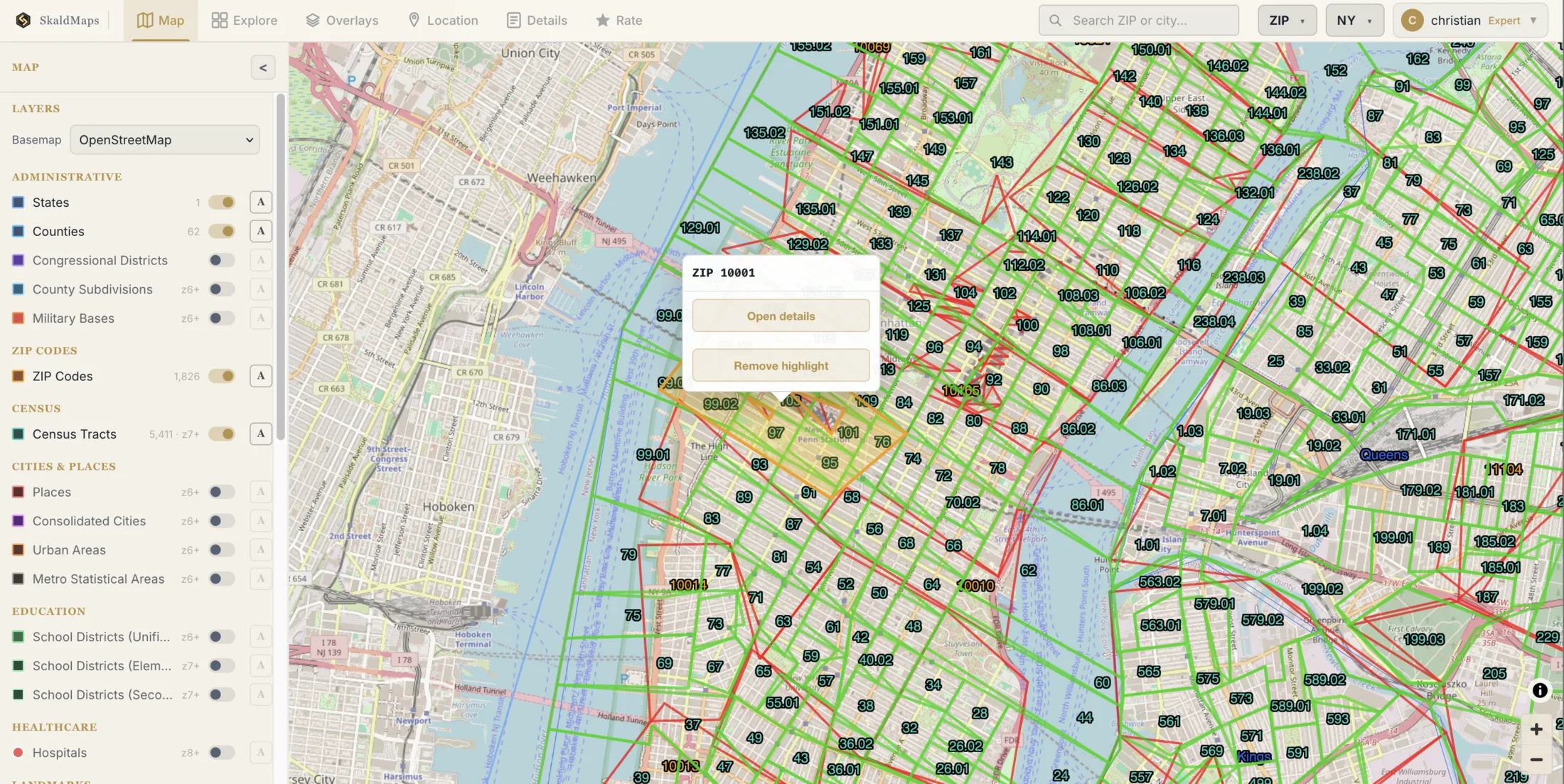The height and width of the screenshot is (784, 1564).
Task: Toggle labels for School Districts (Elementary) layer
Action: click(261, 665)
